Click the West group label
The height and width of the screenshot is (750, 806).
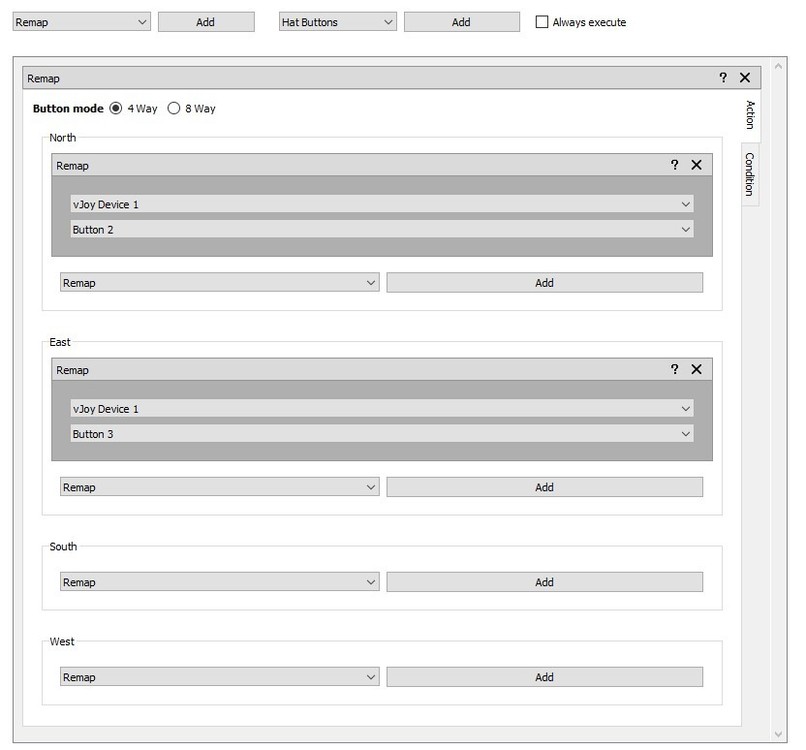[62, 642]
